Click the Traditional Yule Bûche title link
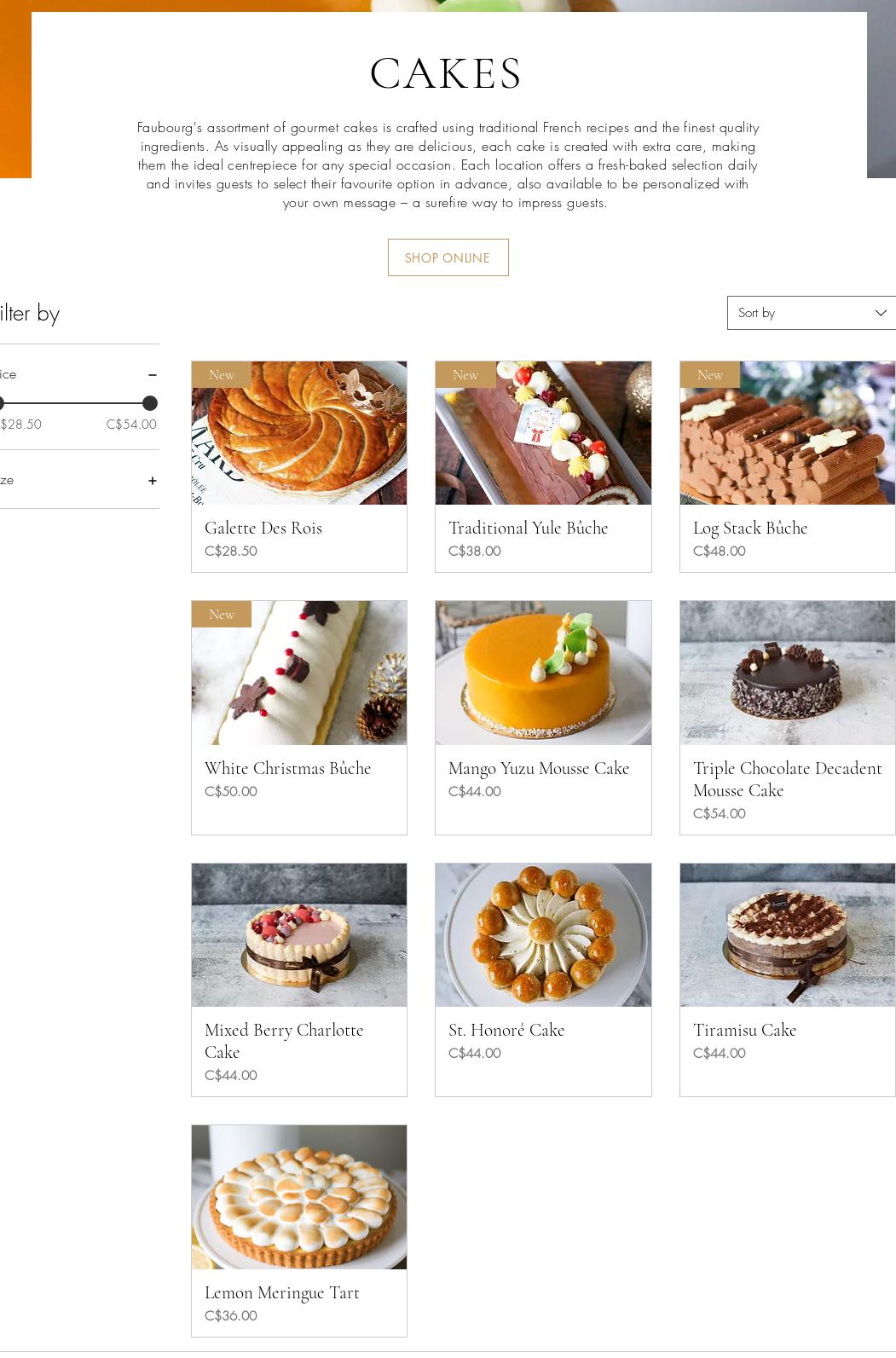 [528, 528]
